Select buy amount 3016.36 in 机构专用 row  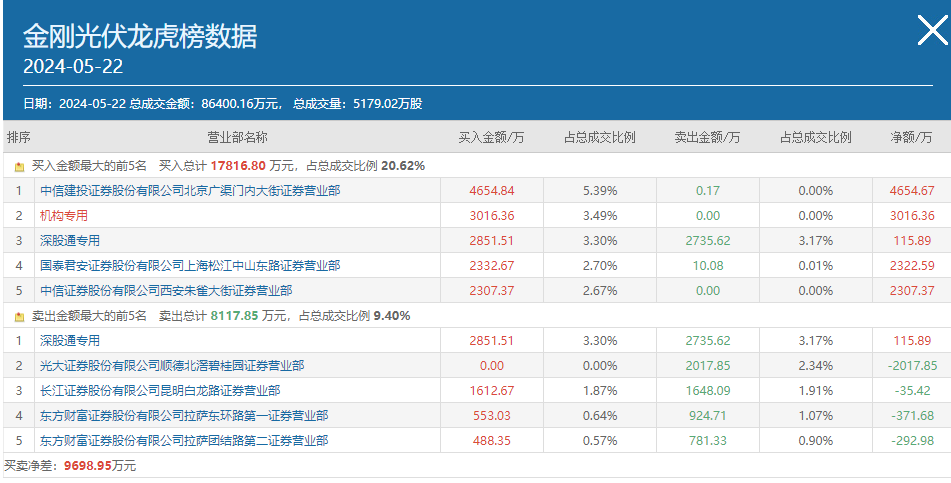[491, 215]
